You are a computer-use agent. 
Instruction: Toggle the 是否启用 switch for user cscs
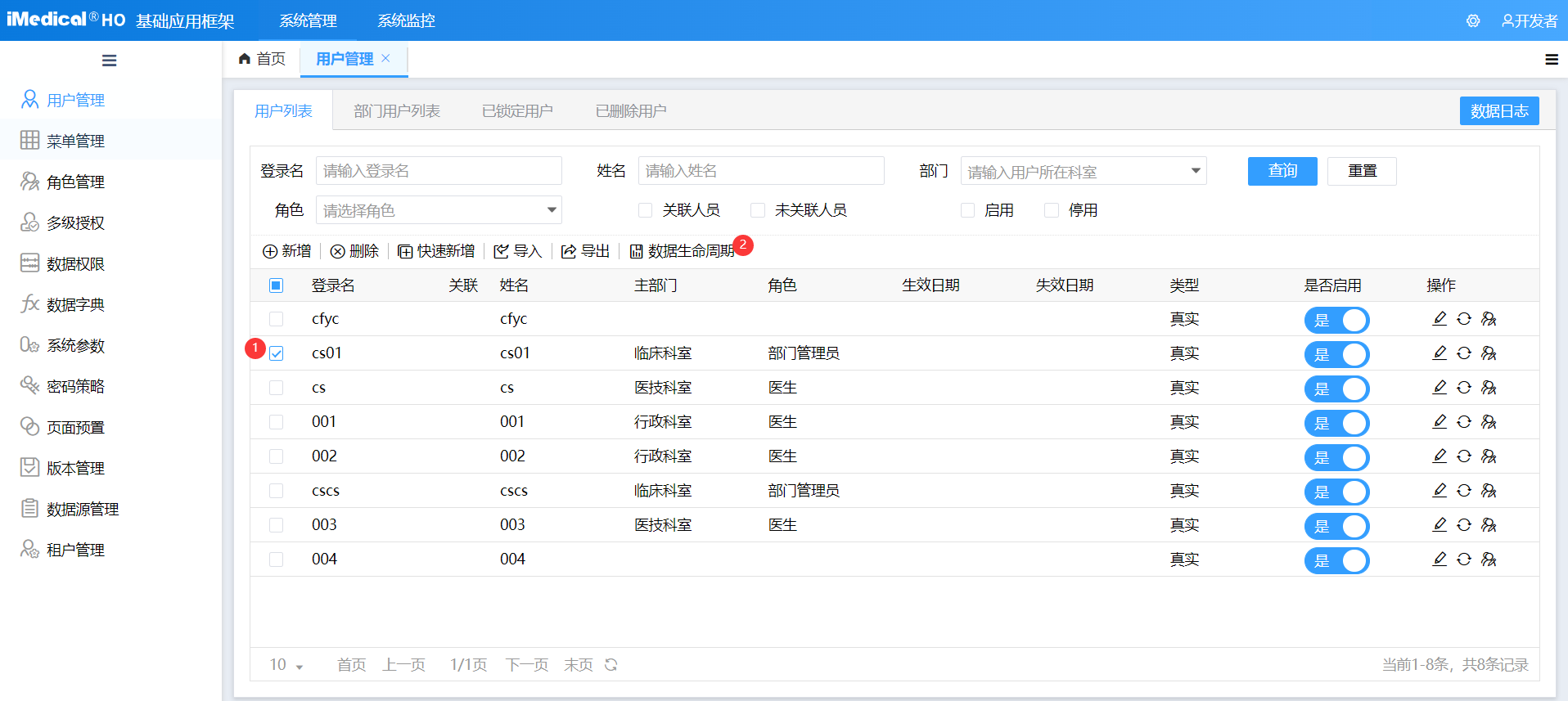point(1336,491)
